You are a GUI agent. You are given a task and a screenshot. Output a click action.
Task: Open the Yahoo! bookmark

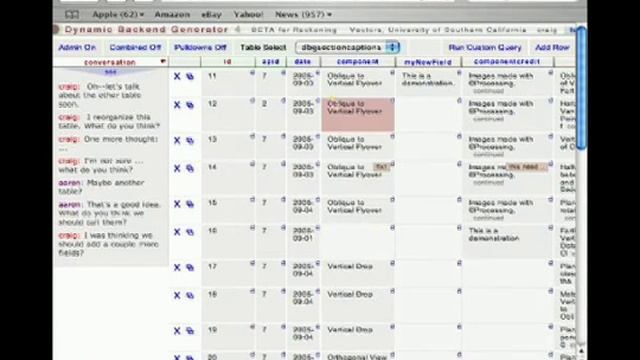coord(248,15)
